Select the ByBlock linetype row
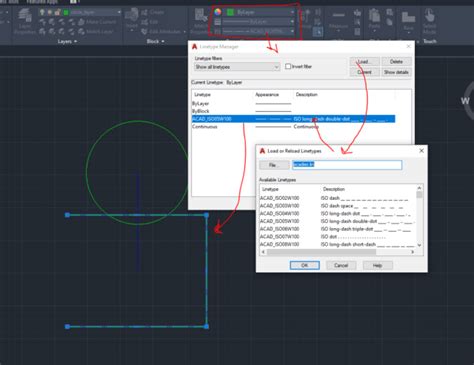Screen dimensions: 474x365 293,111
